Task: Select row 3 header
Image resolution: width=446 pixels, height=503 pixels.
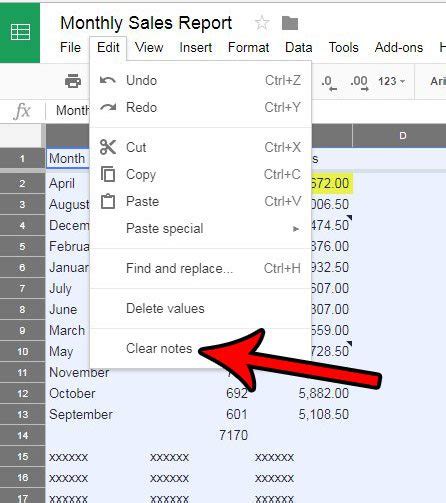Action: coord(22,204)
